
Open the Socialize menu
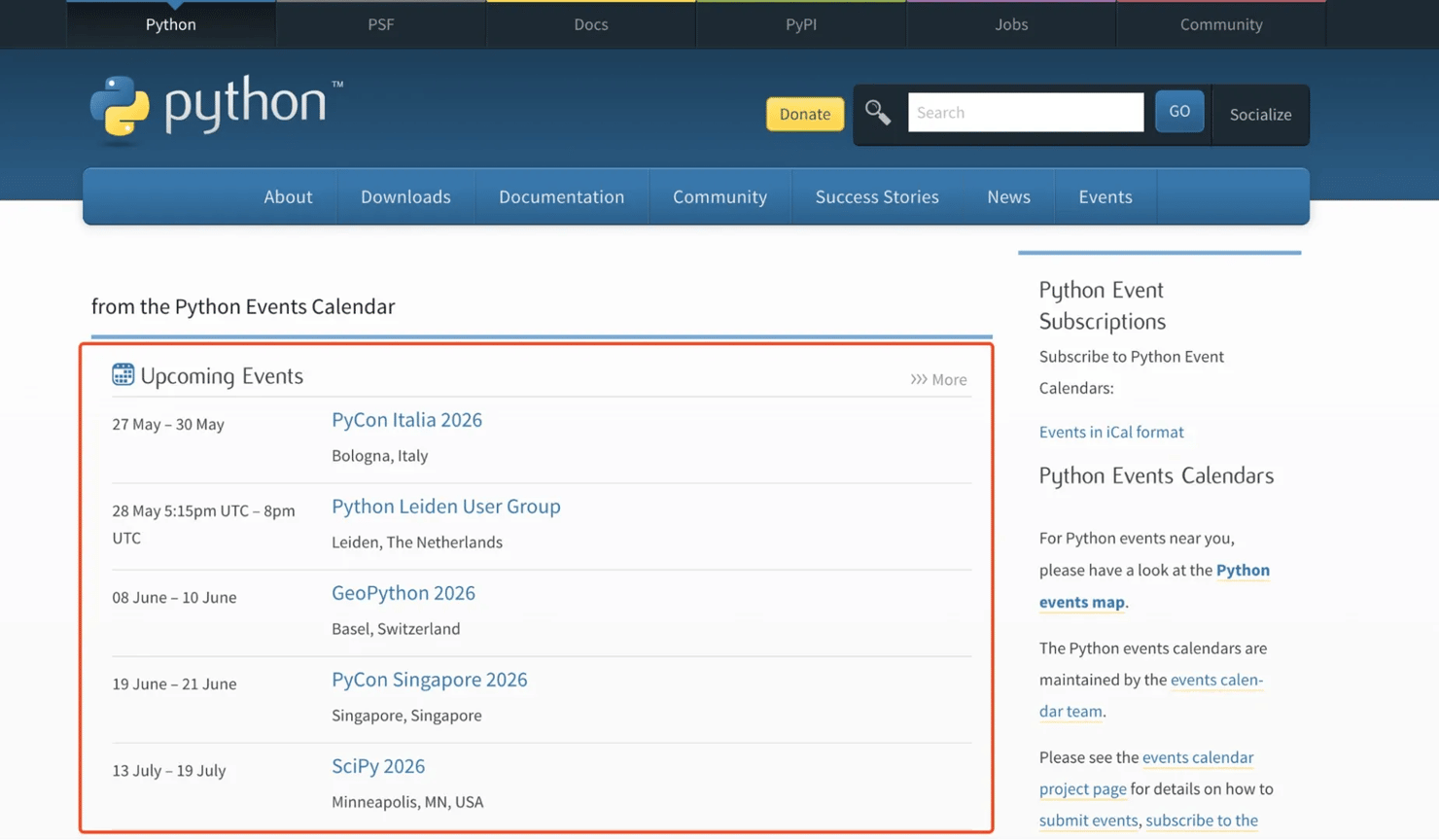pos(1260,115)
